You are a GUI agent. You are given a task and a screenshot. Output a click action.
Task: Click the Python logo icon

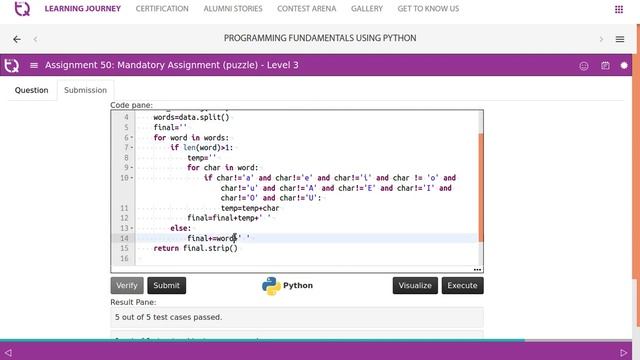click(271, 286)
